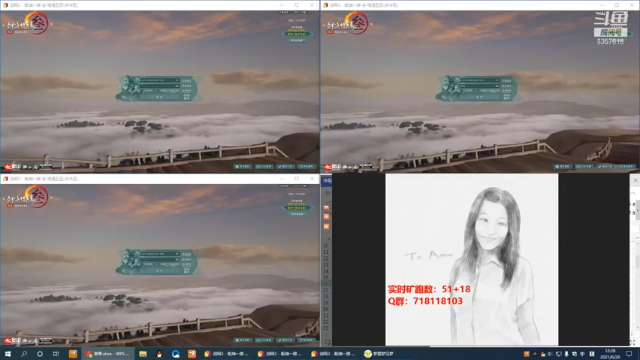Open the File Explorer taskbar icon
Screen dimensions: 640x360
pyautogui.click(x=142, y=354)
